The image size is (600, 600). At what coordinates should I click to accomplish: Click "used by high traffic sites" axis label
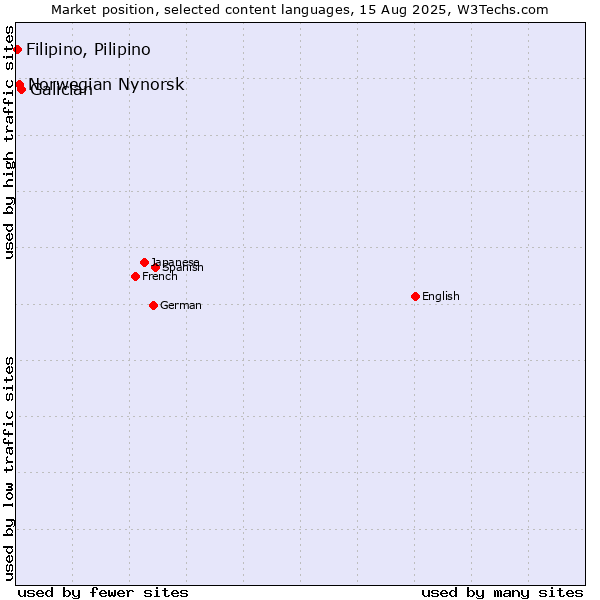tap(9, 142)
